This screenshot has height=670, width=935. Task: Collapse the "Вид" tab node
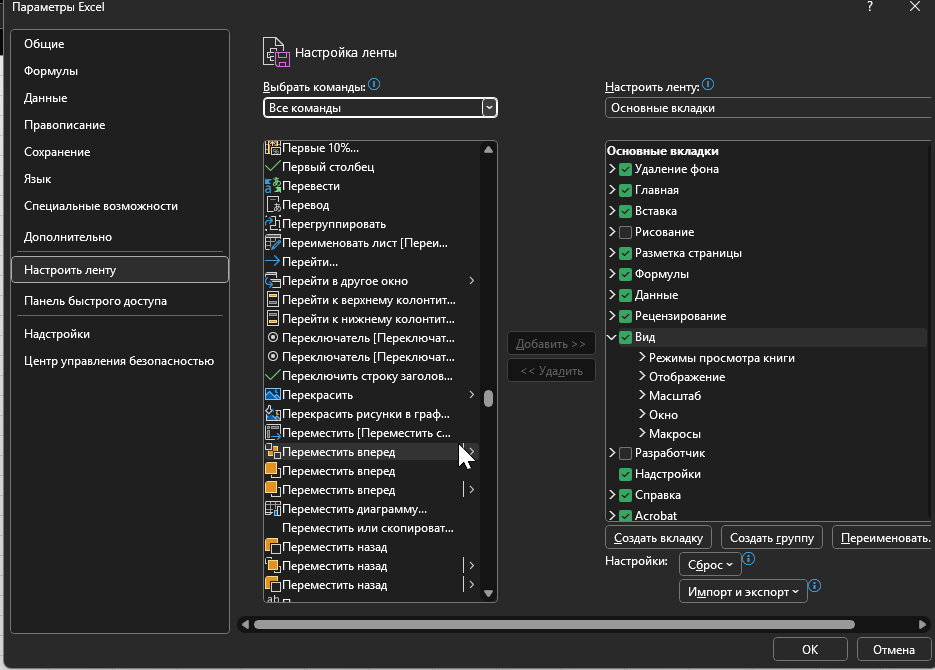point(612,337)
